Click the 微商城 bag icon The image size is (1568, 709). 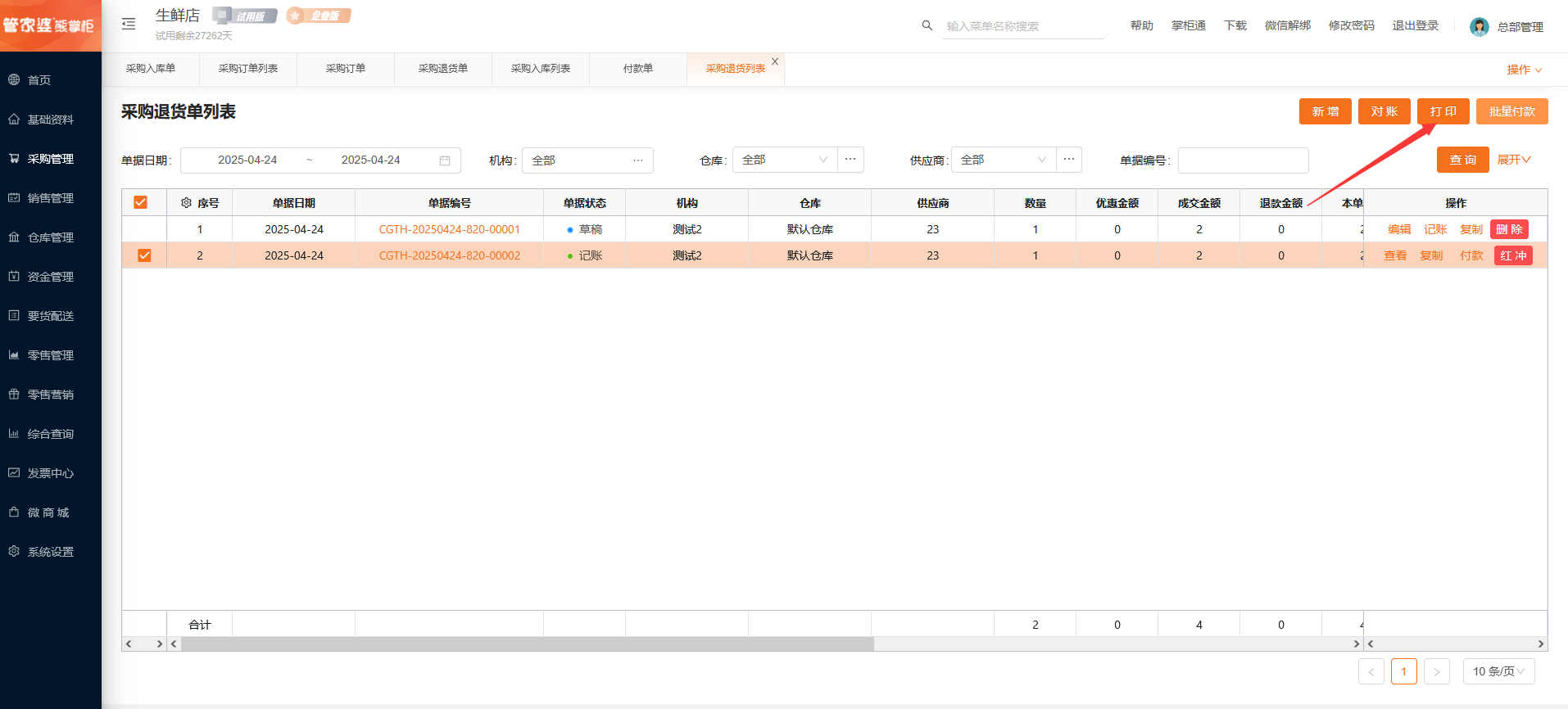tap(14, 512)
